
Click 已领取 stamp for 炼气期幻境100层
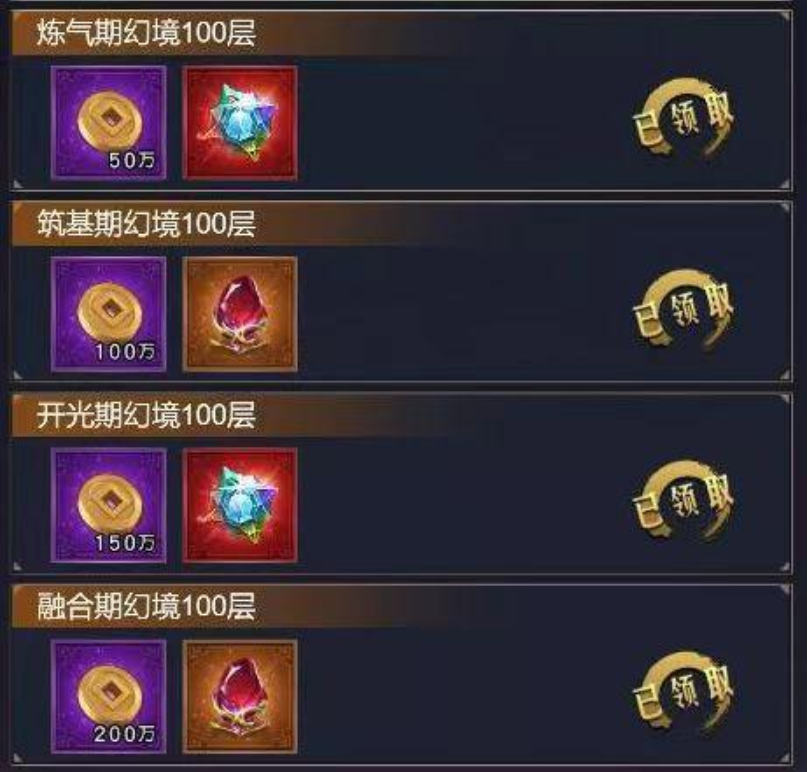[x=683, y=118]
